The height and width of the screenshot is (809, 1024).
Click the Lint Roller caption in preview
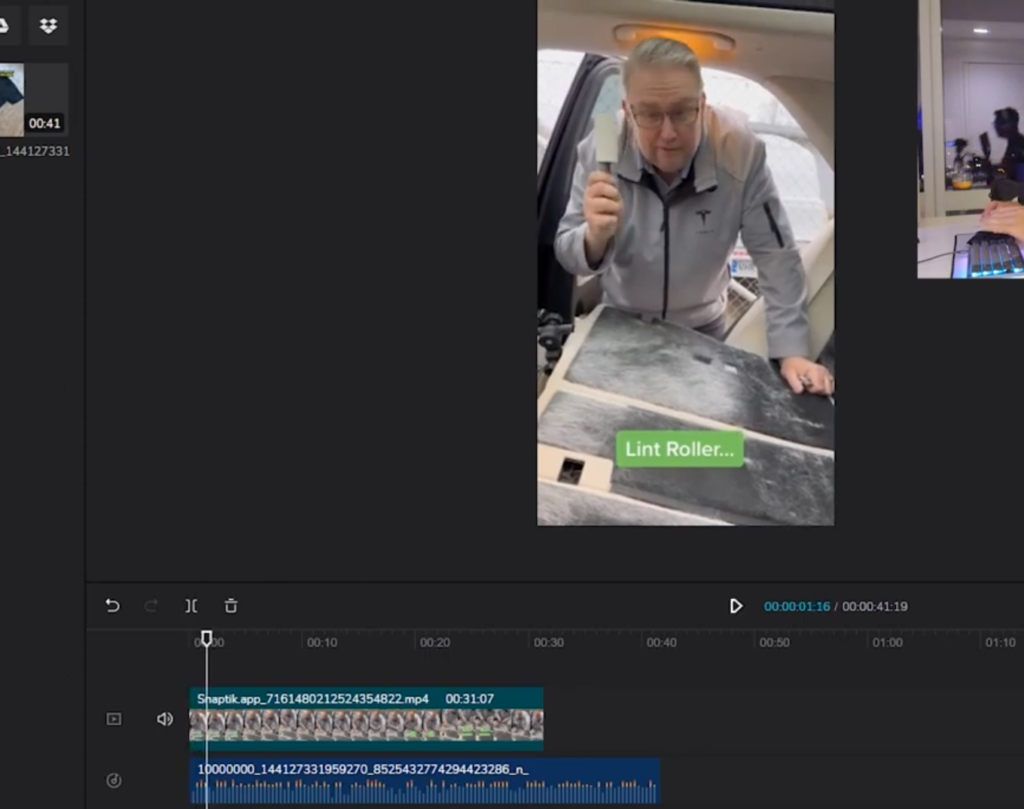(679, 449)
